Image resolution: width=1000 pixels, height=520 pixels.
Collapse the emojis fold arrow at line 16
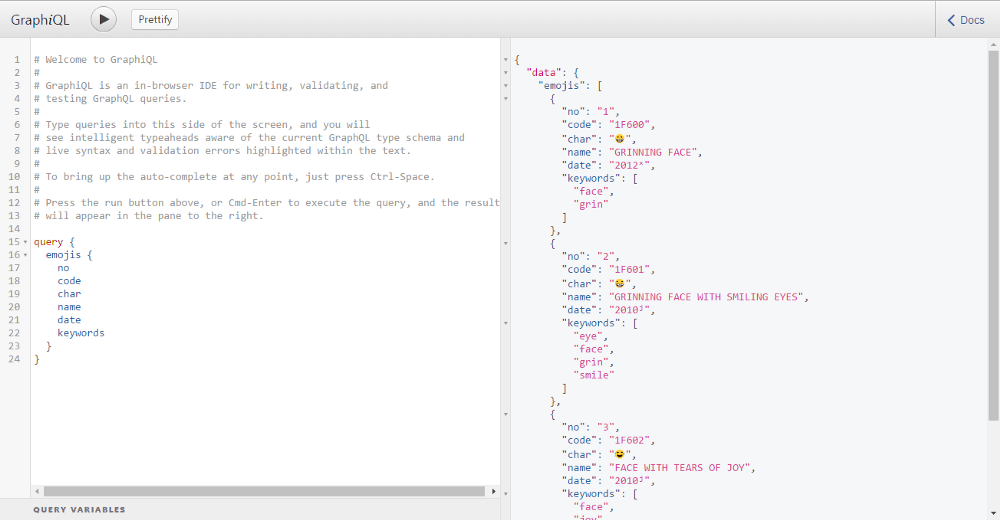coord(25,255)
